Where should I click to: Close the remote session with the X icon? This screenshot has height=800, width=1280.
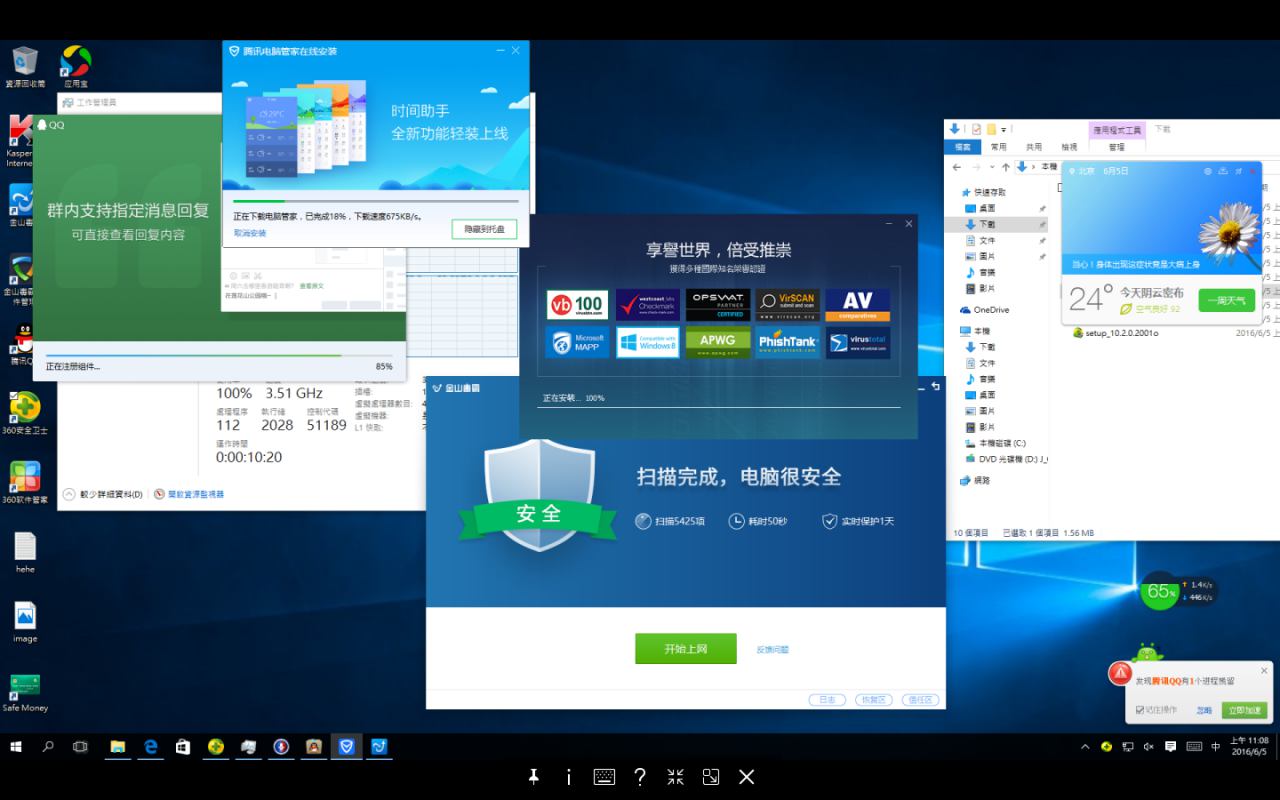746,777
